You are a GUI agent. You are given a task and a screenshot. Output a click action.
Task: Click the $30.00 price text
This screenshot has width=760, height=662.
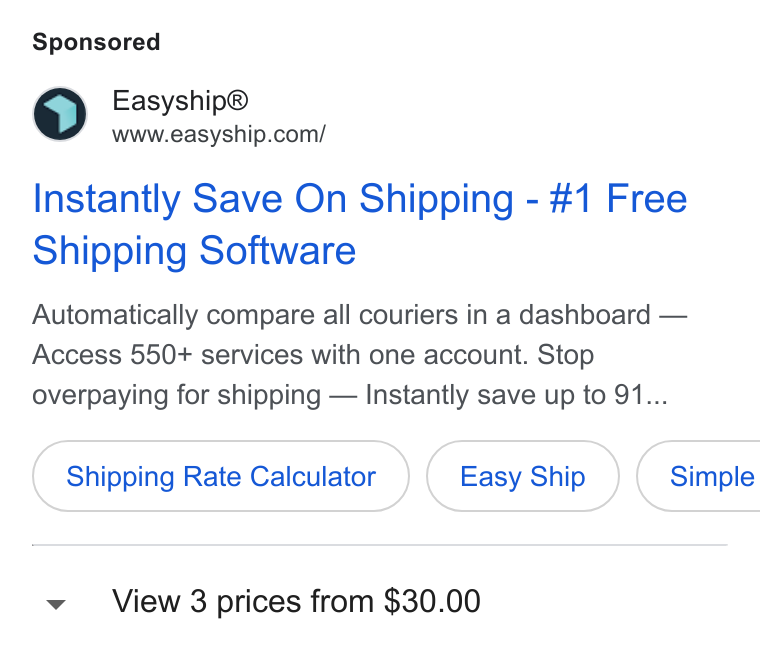point(432,601)
